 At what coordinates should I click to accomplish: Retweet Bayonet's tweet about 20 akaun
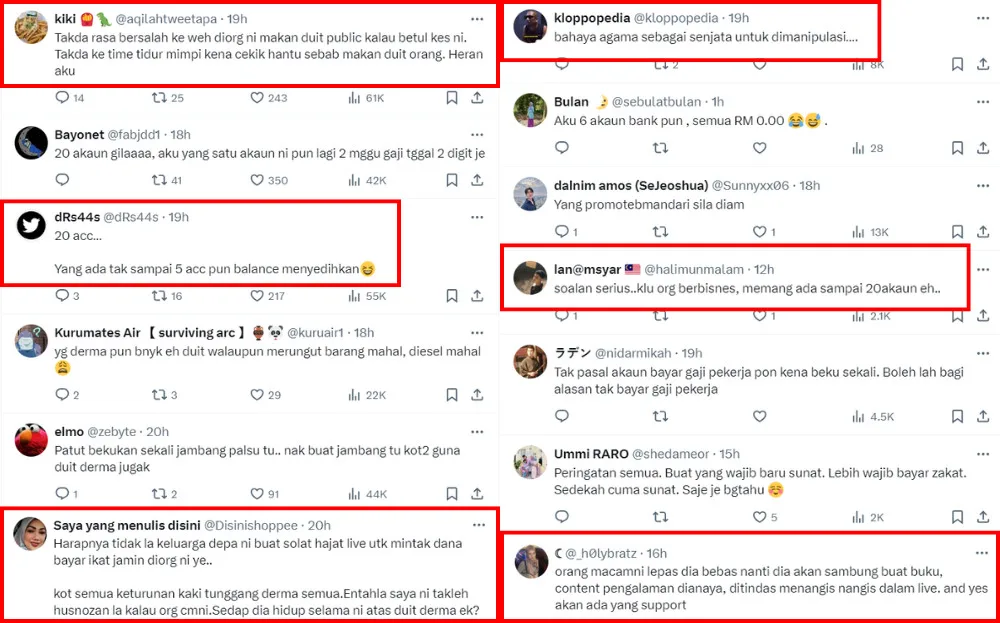[159, 180]
